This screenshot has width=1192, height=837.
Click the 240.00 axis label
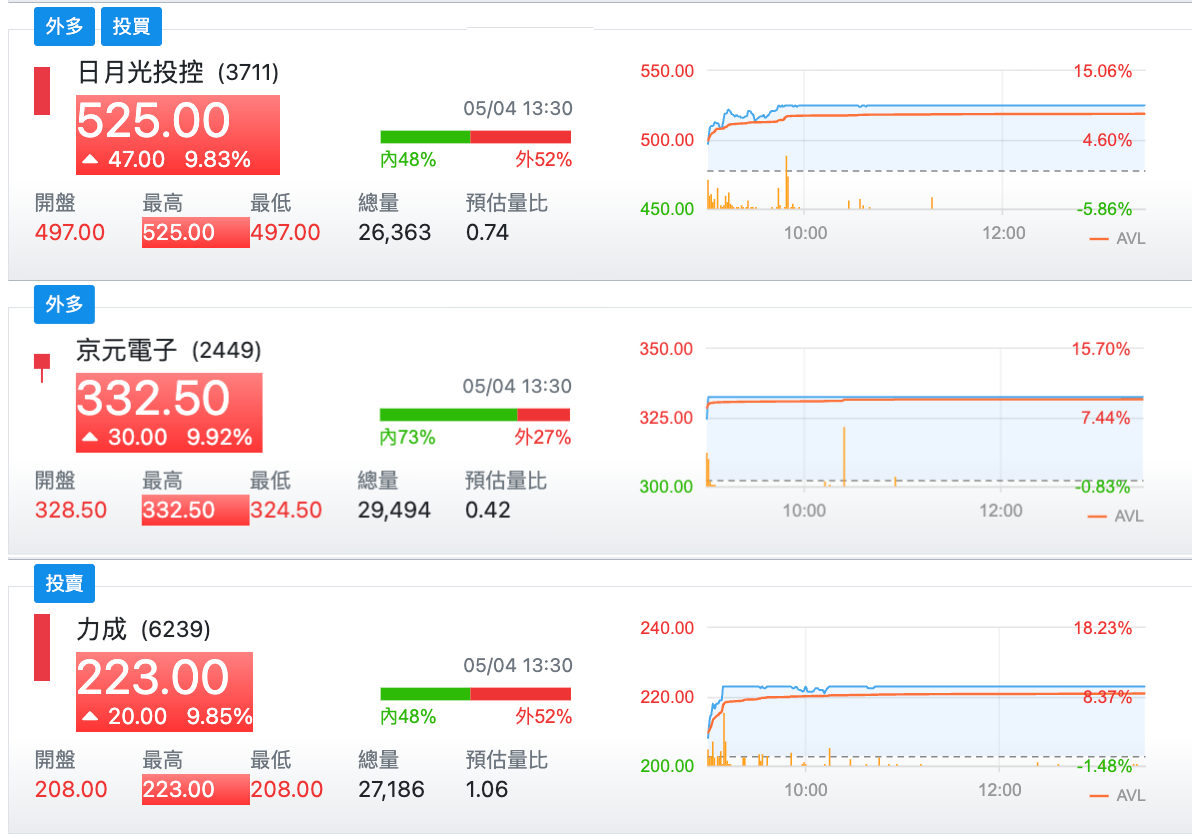667,628
